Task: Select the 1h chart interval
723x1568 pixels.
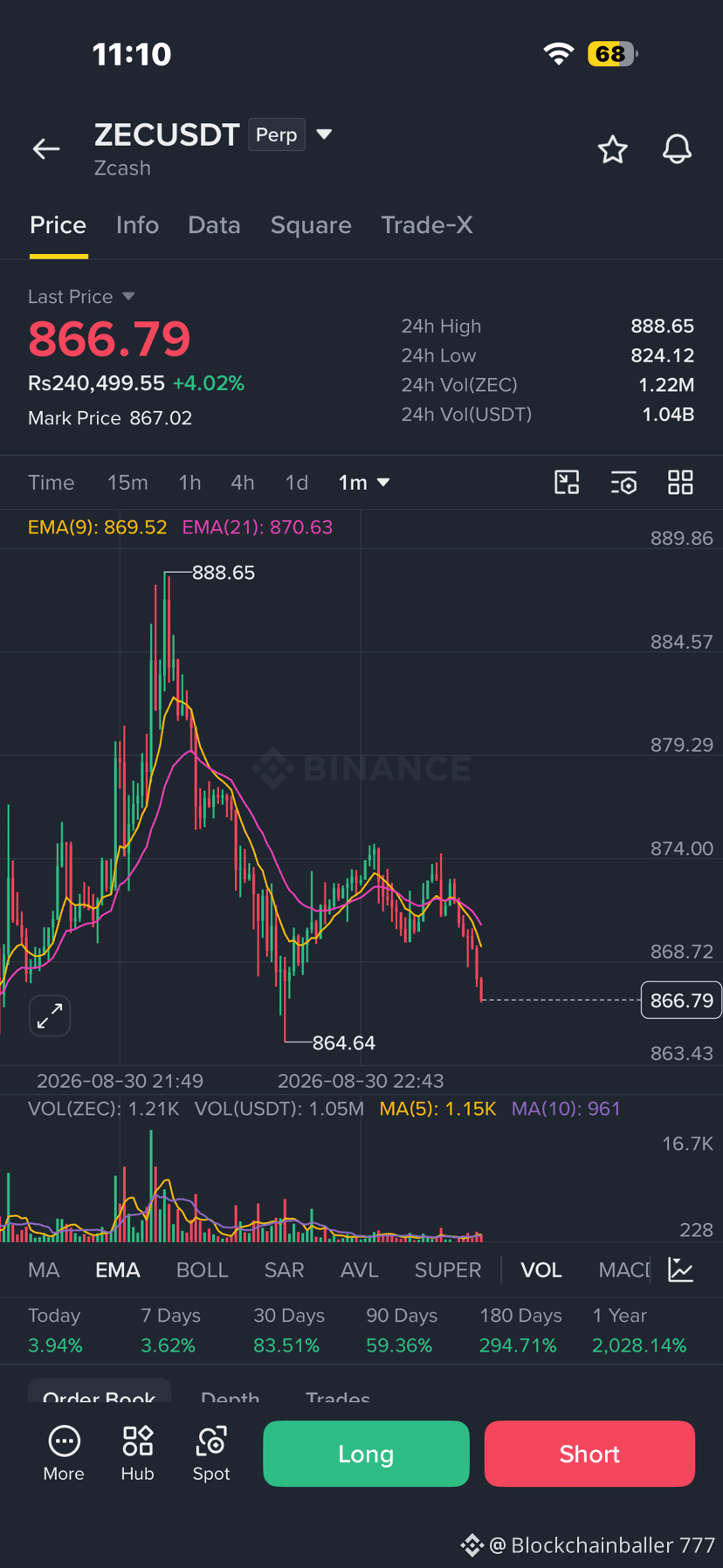Action: (x=189, y=483)
